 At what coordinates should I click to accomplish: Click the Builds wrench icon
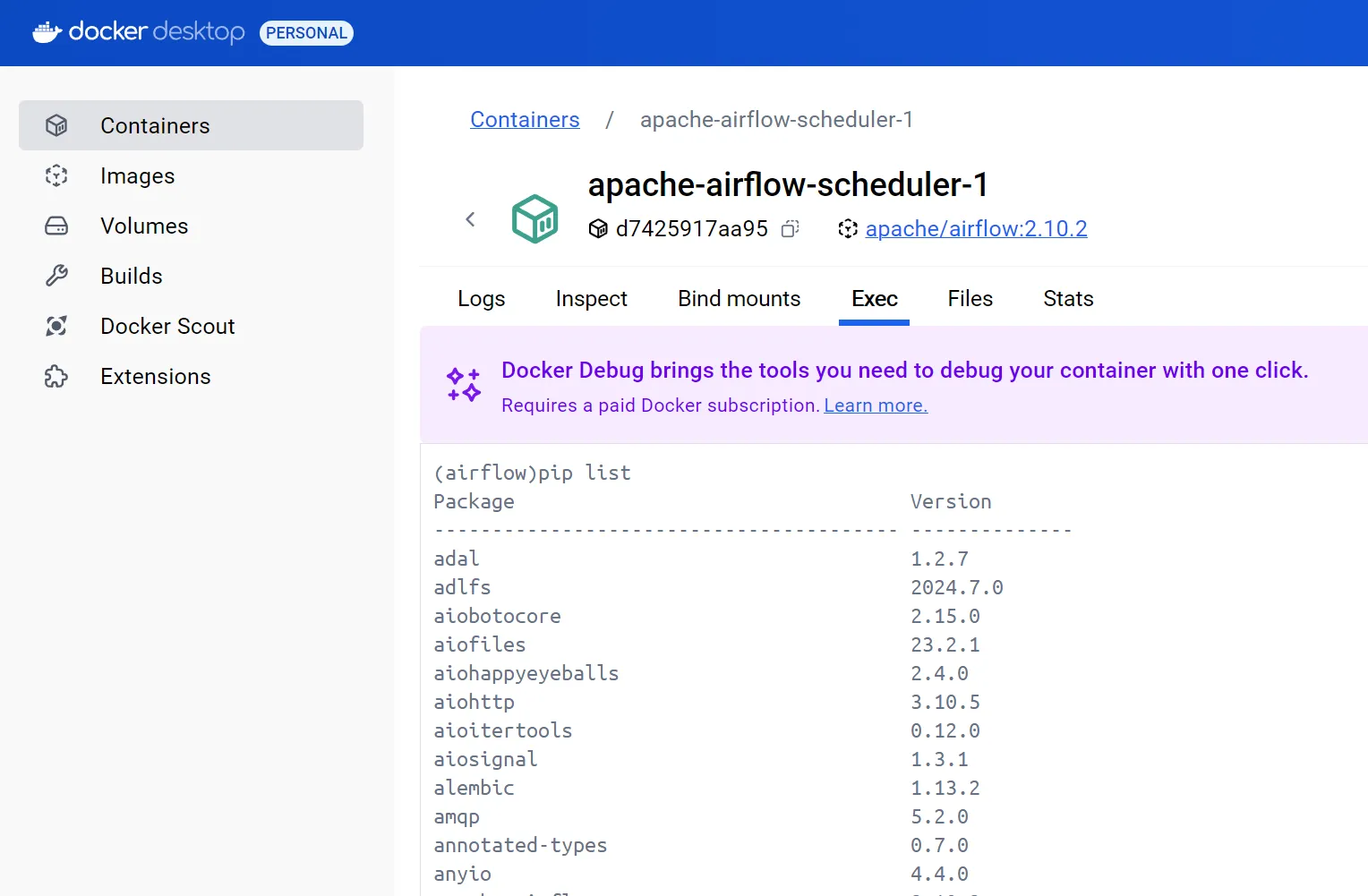coord(56,276)
